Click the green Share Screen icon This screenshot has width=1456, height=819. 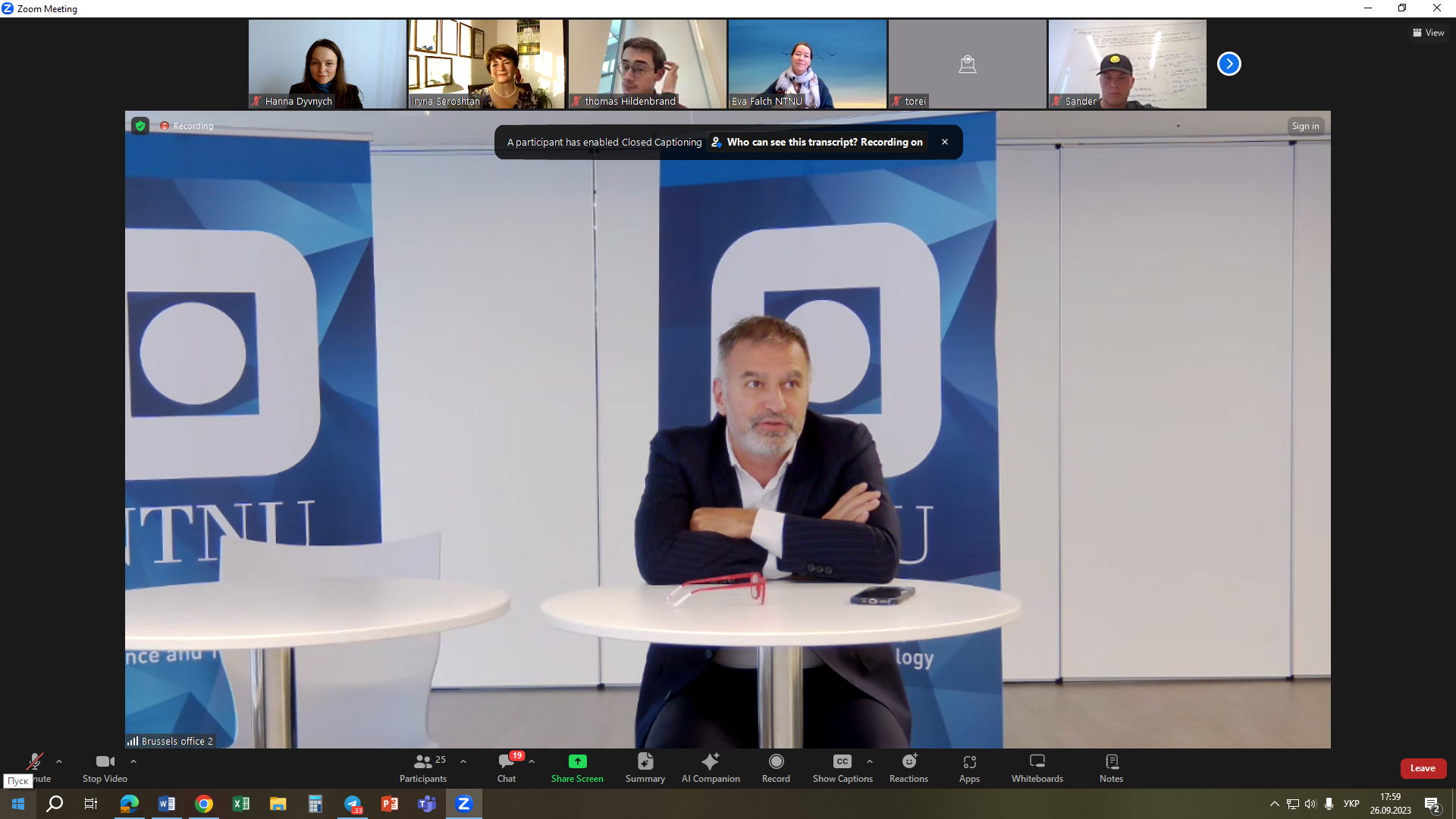(577, 761)
